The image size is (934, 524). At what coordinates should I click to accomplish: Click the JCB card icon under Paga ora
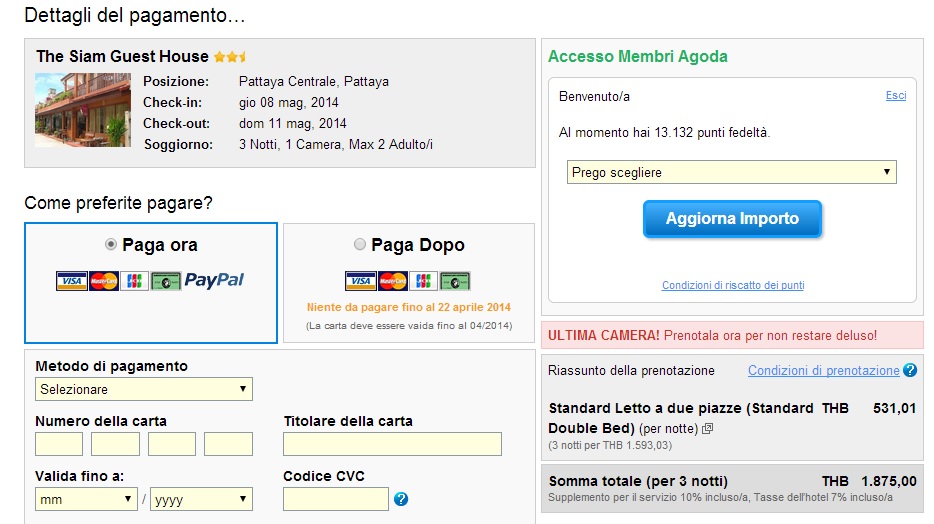[x=134, y=281]
